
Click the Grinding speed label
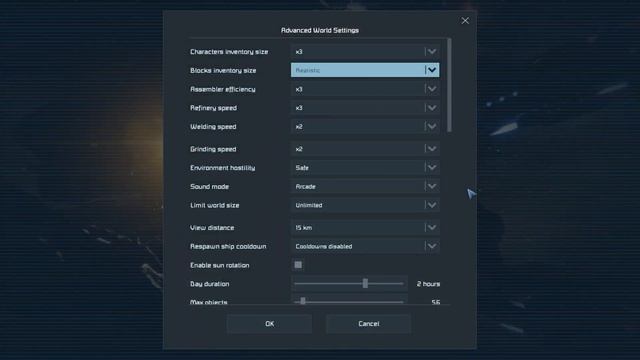click(213, 149)
